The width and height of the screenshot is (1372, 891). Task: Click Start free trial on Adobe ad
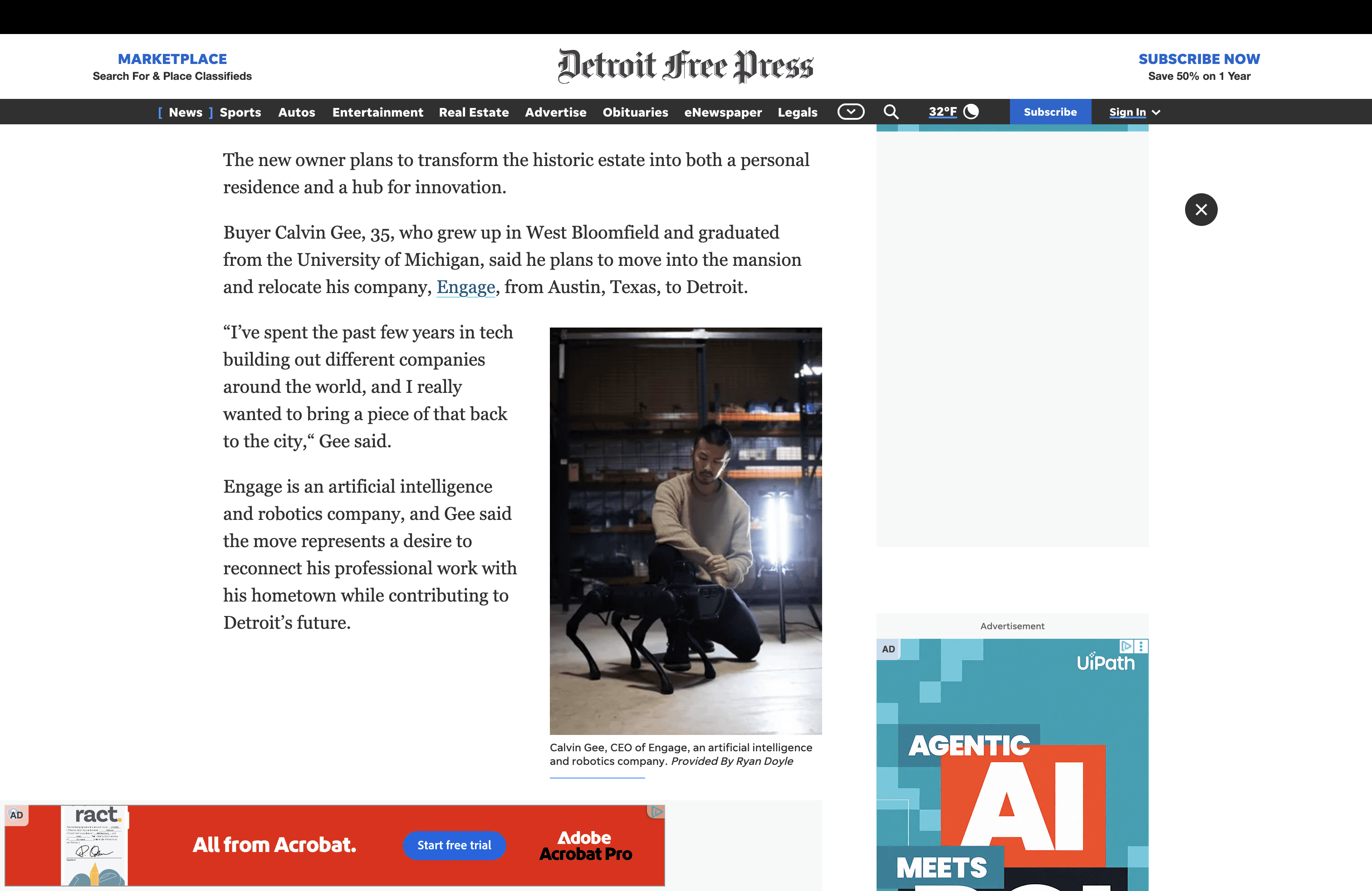click(x=454, y=845)
